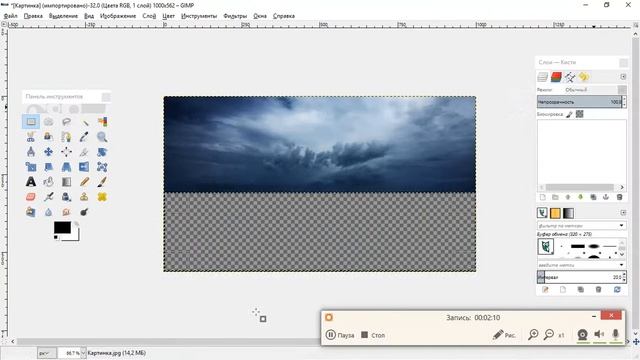This screenshot has height=360, width=640.
Task: Toggle webcam in the recorder bar
Action: click(x=582, y=335)
